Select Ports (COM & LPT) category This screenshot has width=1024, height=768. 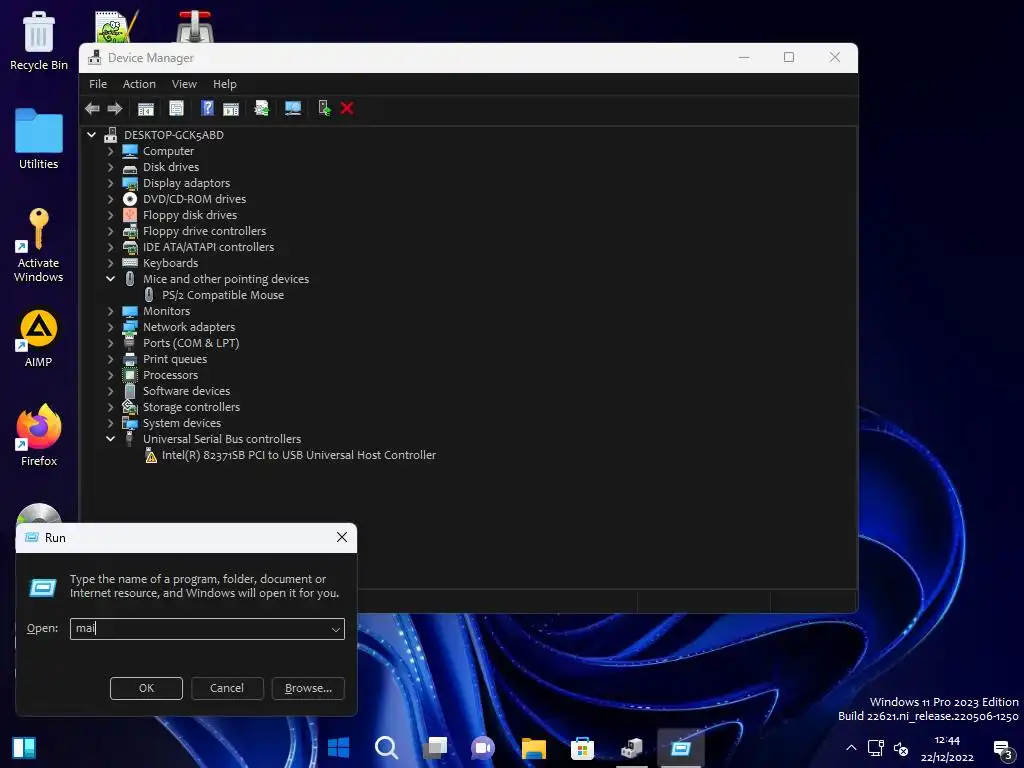(x=191, y=343)
